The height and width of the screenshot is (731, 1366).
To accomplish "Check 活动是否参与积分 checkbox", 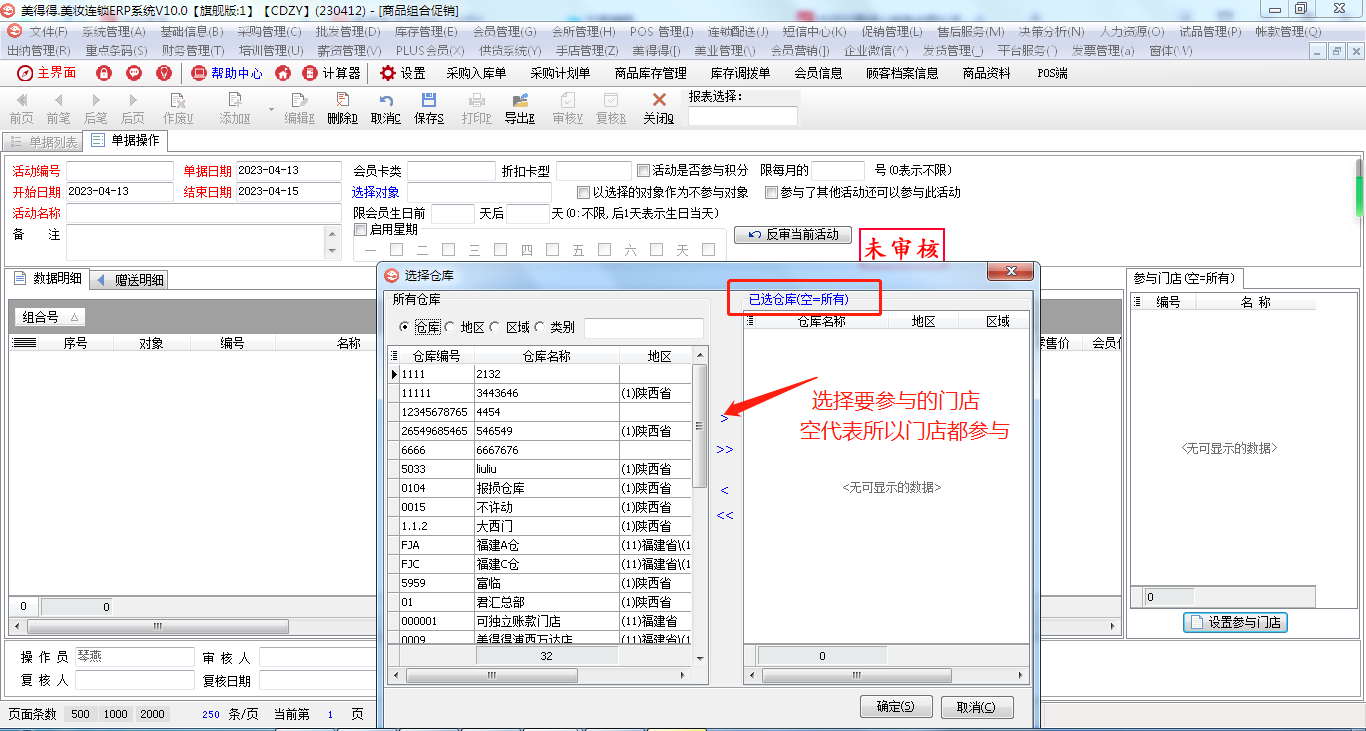I will [x=643, y=170].
